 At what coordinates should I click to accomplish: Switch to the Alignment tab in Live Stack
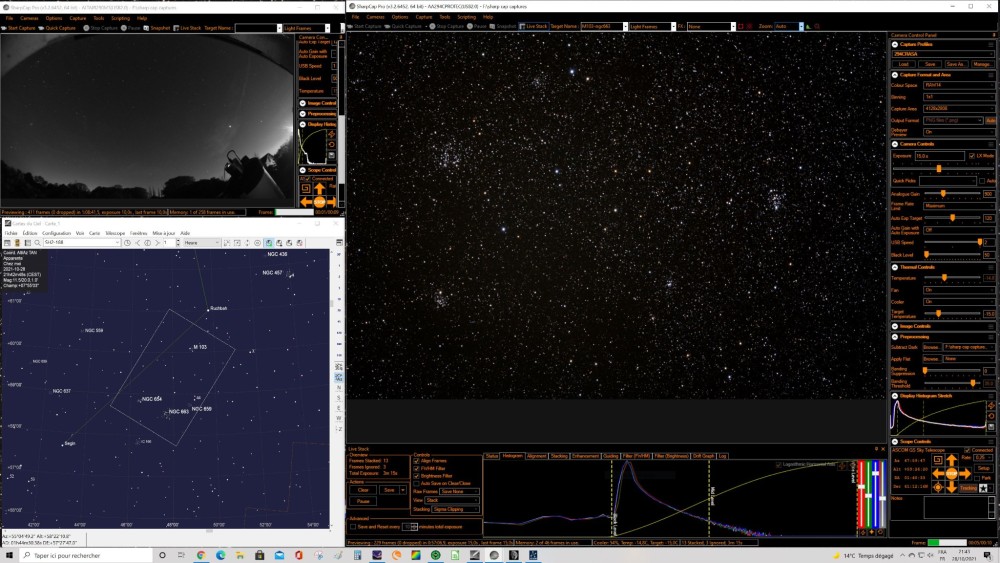click(536, 456)
